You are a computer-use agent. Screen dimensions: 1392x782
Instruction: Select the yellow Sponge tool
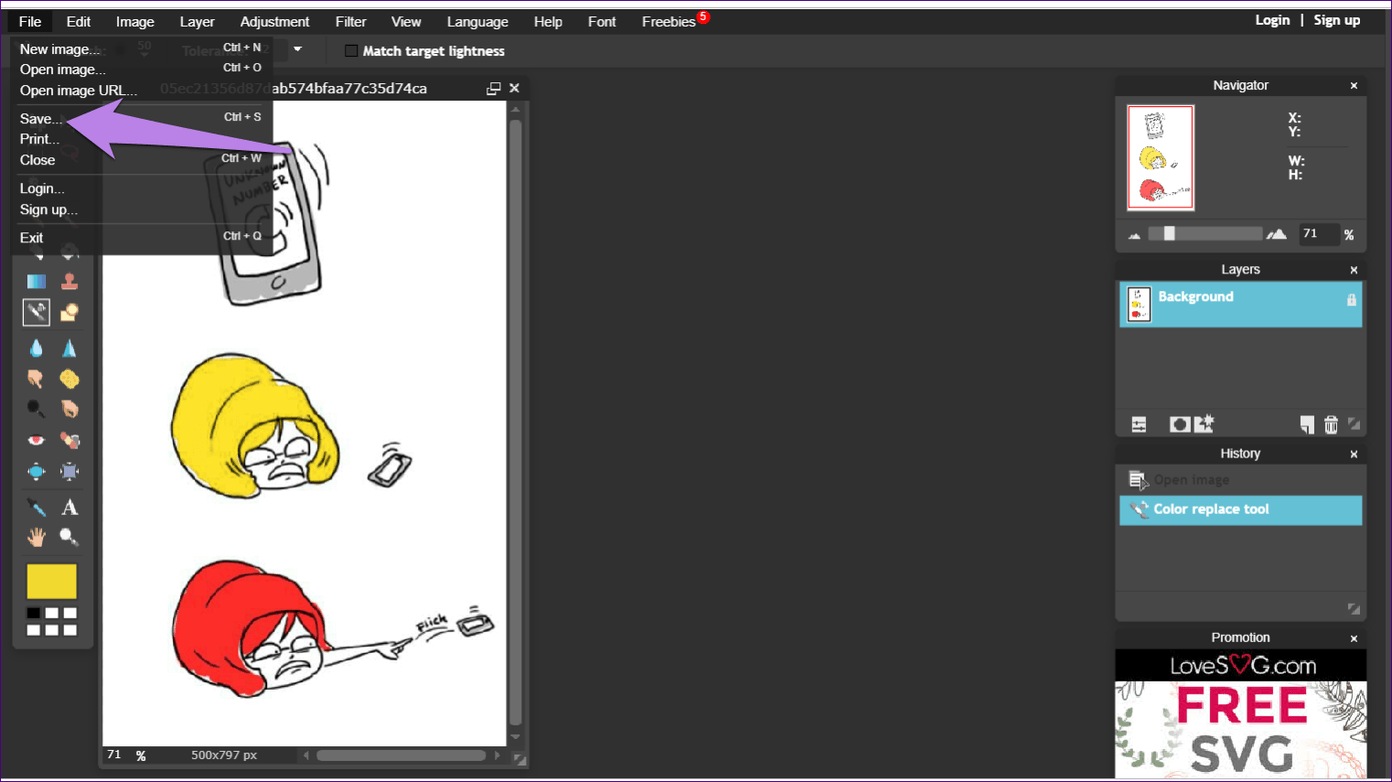click(x=69, y=379)
